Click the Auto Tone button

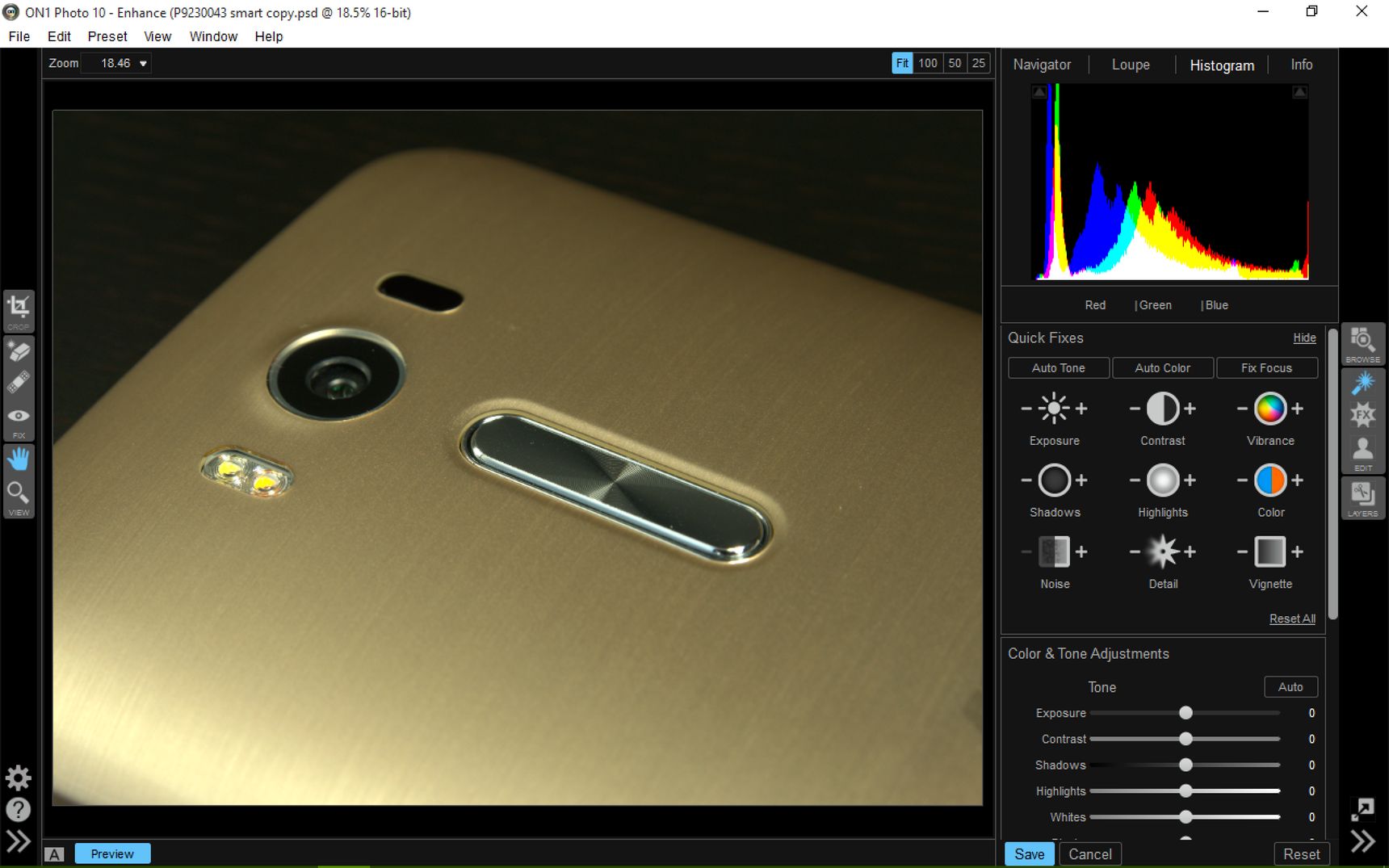[1058, 368]
